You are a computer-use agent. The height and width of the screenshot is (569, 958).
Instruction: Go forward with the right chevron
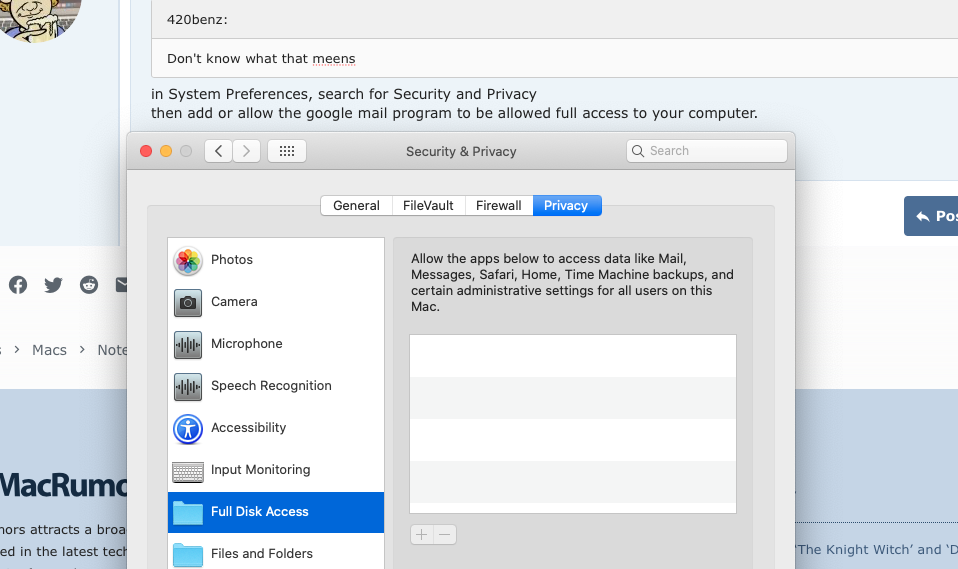[247, 151]
